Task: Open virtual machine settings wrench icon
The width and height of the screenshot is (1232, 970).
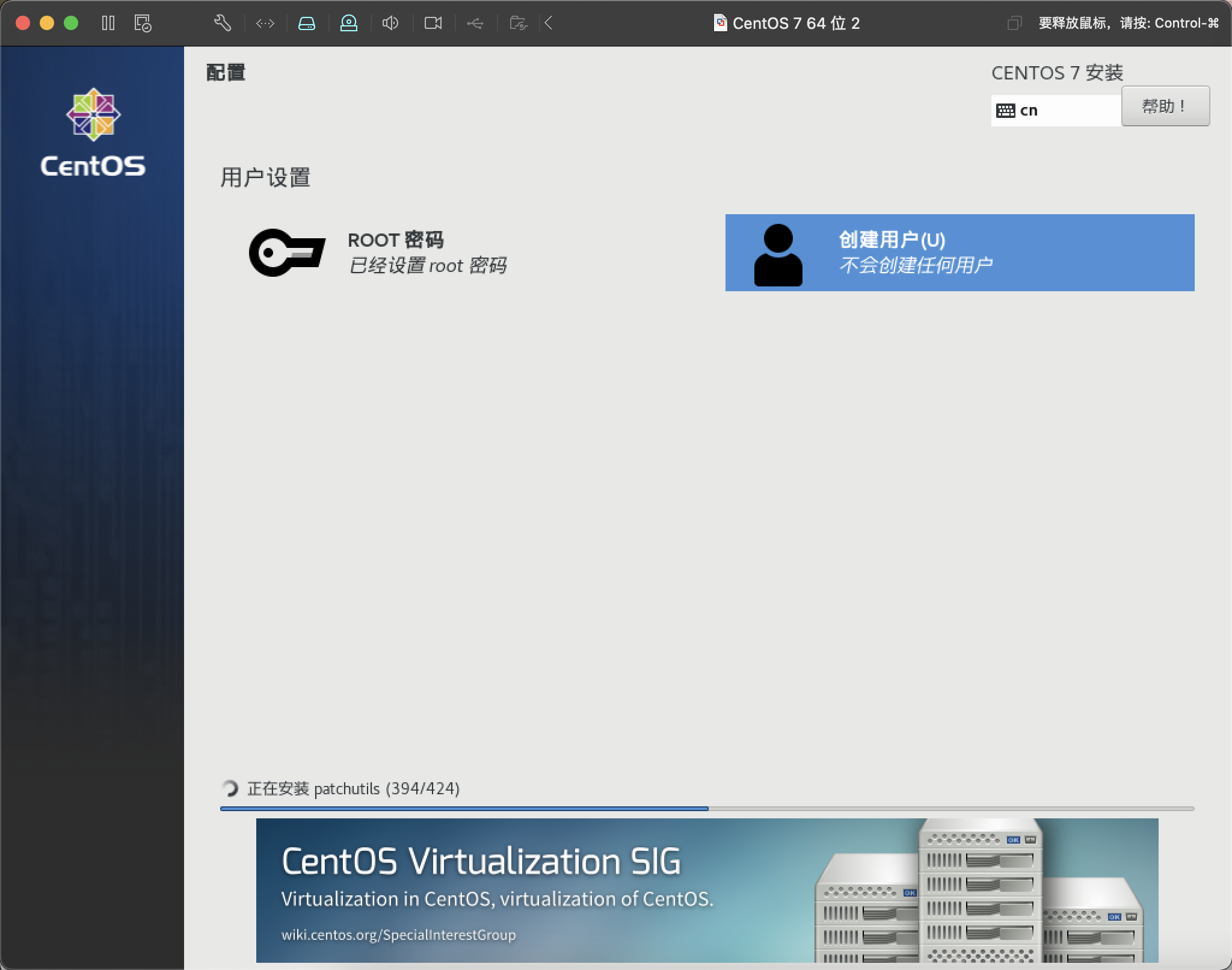Action: [223, 23]
